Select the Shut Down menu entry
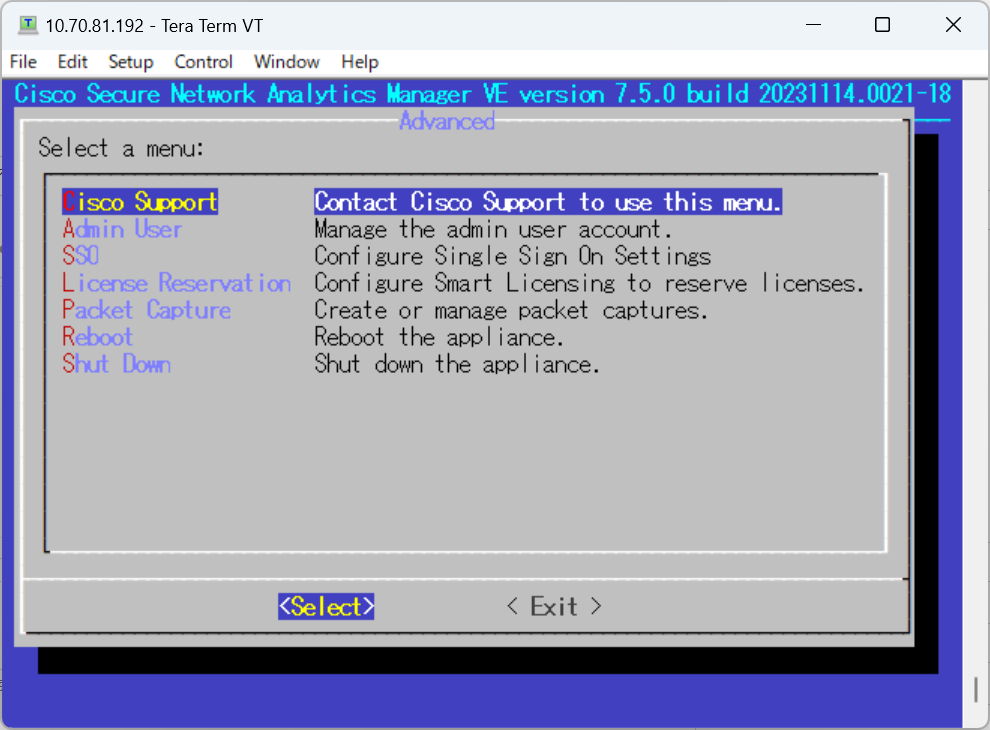Viewport: 990px width, 730px height. (x=116, y=364)
